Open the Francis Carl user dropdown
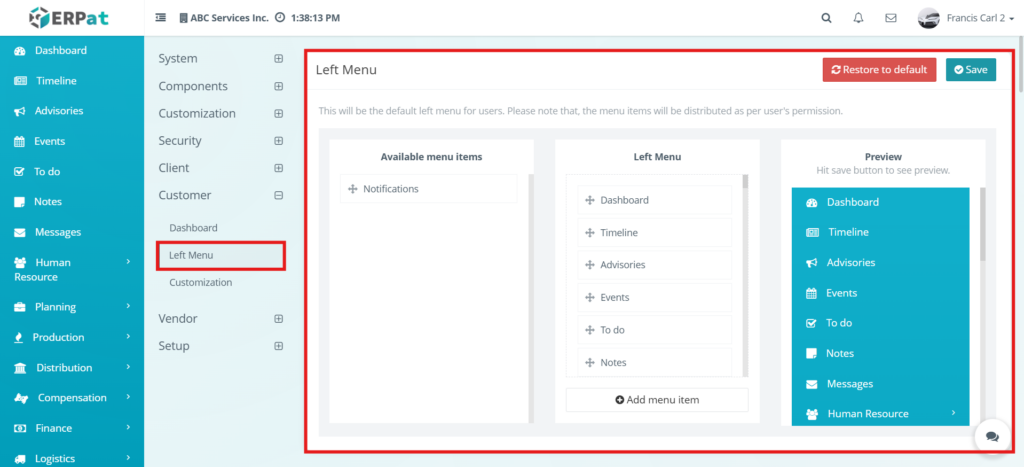This screenshot has height=467, width=1024. 960,18
